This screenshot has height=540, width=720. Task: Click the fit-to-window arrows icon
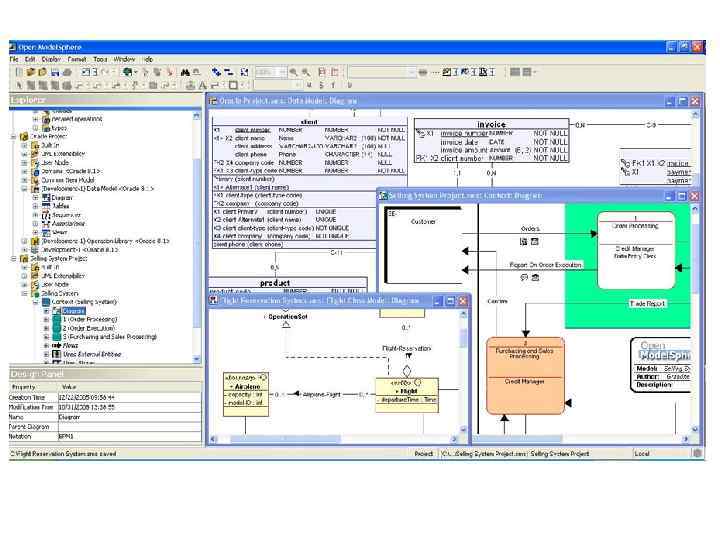pos(244,72)
